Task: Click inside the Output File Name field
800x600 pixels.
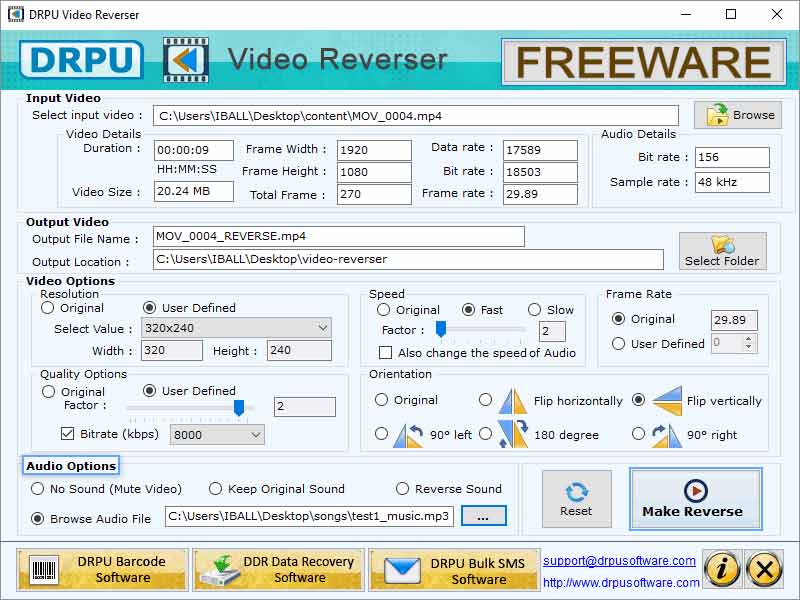Action: [337, 237]
